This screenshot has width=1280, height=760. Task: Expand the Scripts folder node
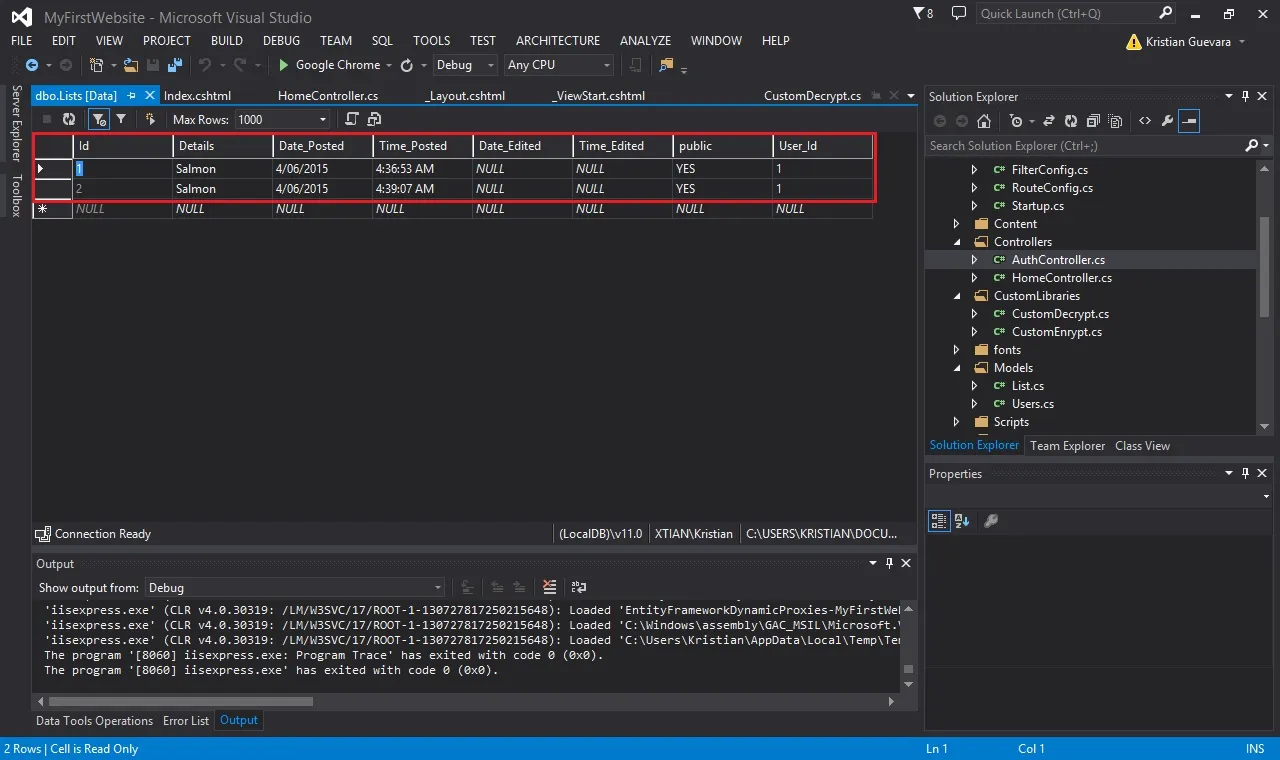click(956, 422)
